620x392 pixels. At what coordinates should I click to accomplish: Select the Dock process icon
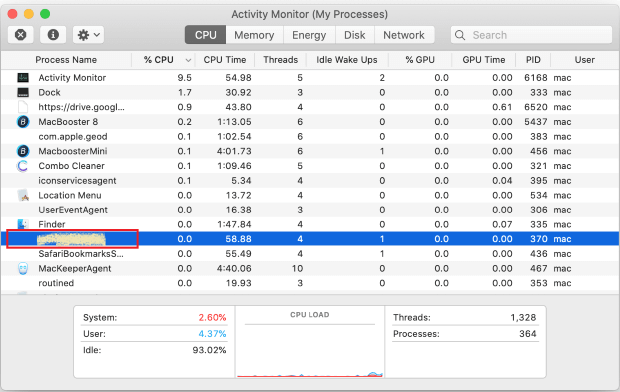23,92
